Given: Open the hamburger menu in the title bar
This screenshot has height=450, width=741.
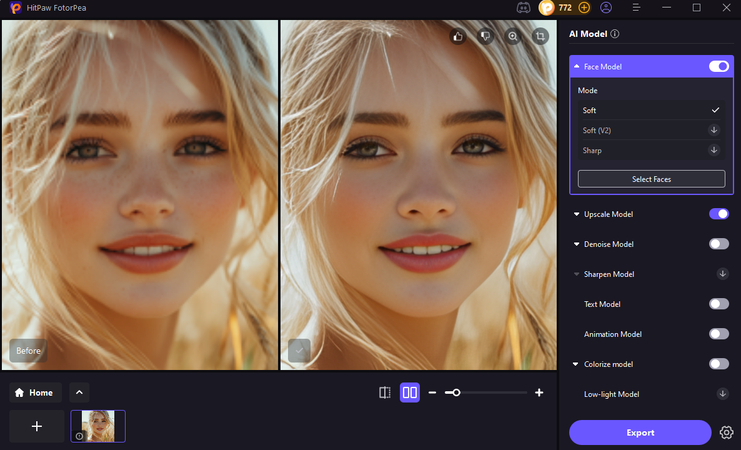Looking at the screenshot, I should 636,8.
